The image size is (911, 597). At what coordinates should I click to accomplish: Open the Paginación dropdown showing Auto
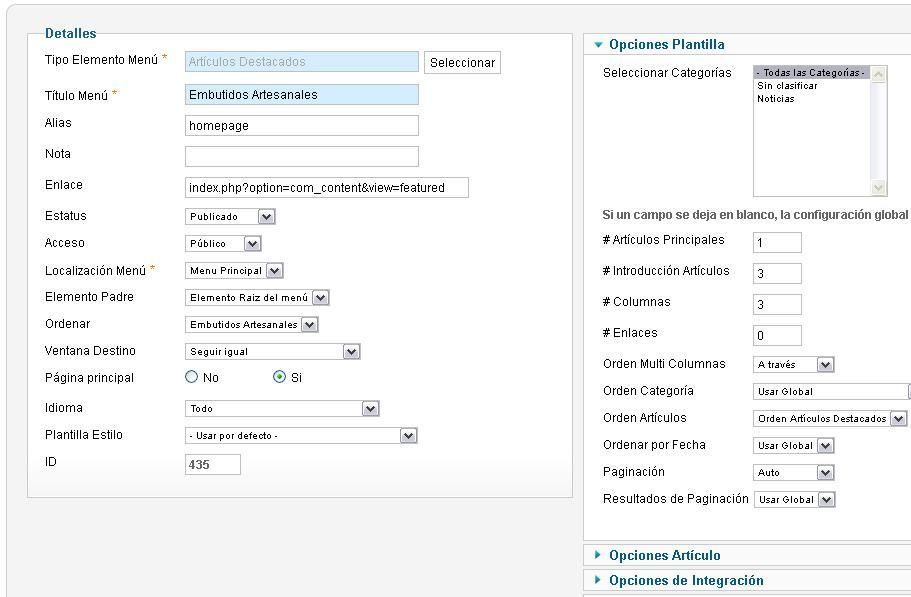794,473
